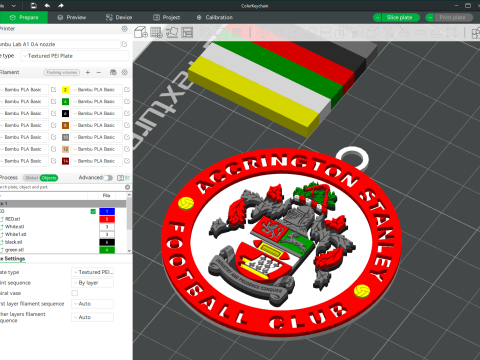Click the Undo arrow in title bar
This screenshot has height=360, width=480.
pyautogui.click(x=47, y=6)
